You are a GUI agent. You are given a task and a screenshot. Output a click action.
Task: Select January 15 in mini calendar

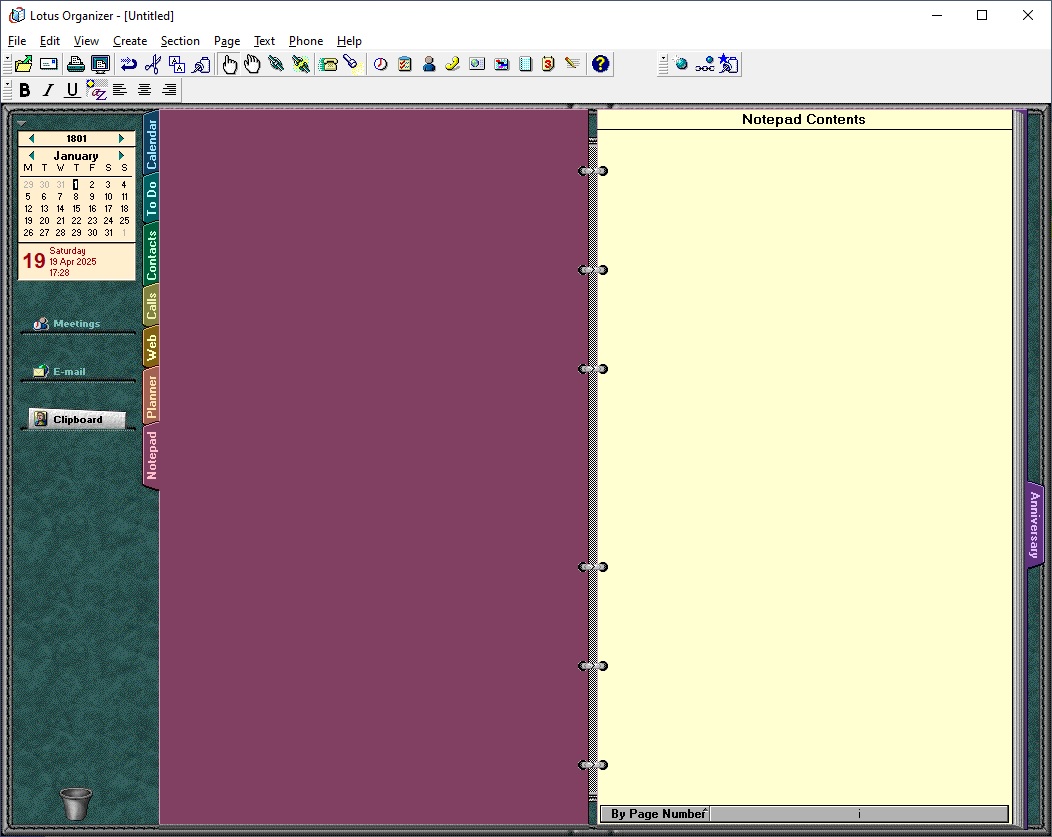tap(76, 209)
